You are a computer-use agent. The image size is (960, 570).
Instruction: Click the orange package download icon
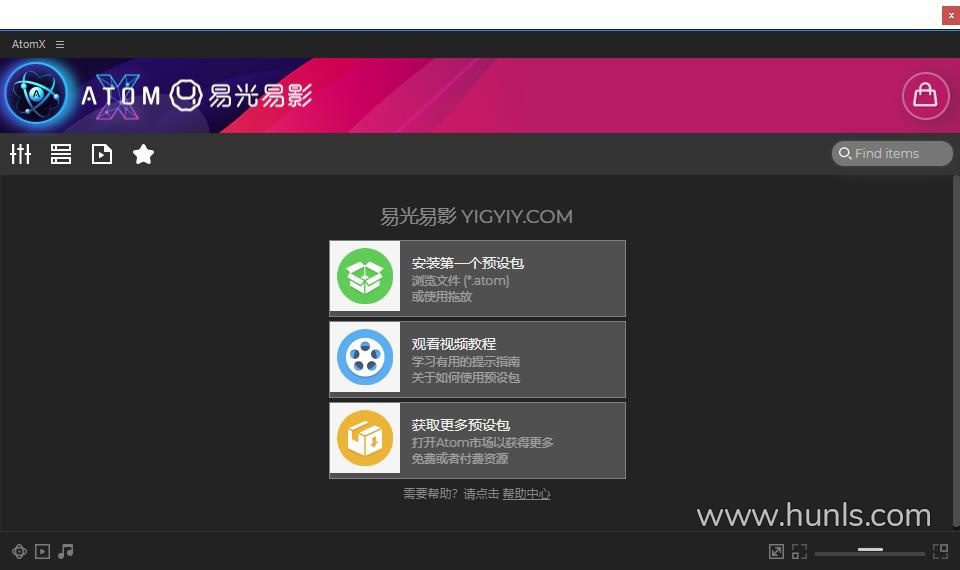[365, 438]
